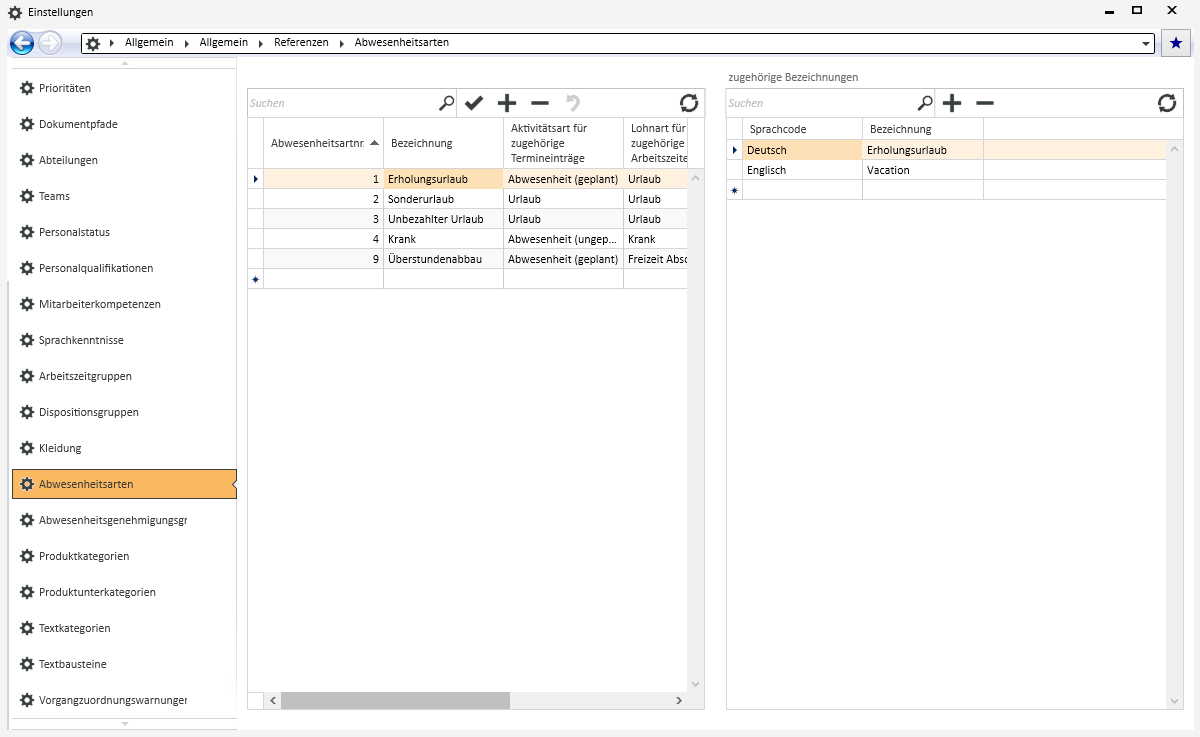Open Personalstatus in sidebar
1200x737 pixels.
coord(124,232)
